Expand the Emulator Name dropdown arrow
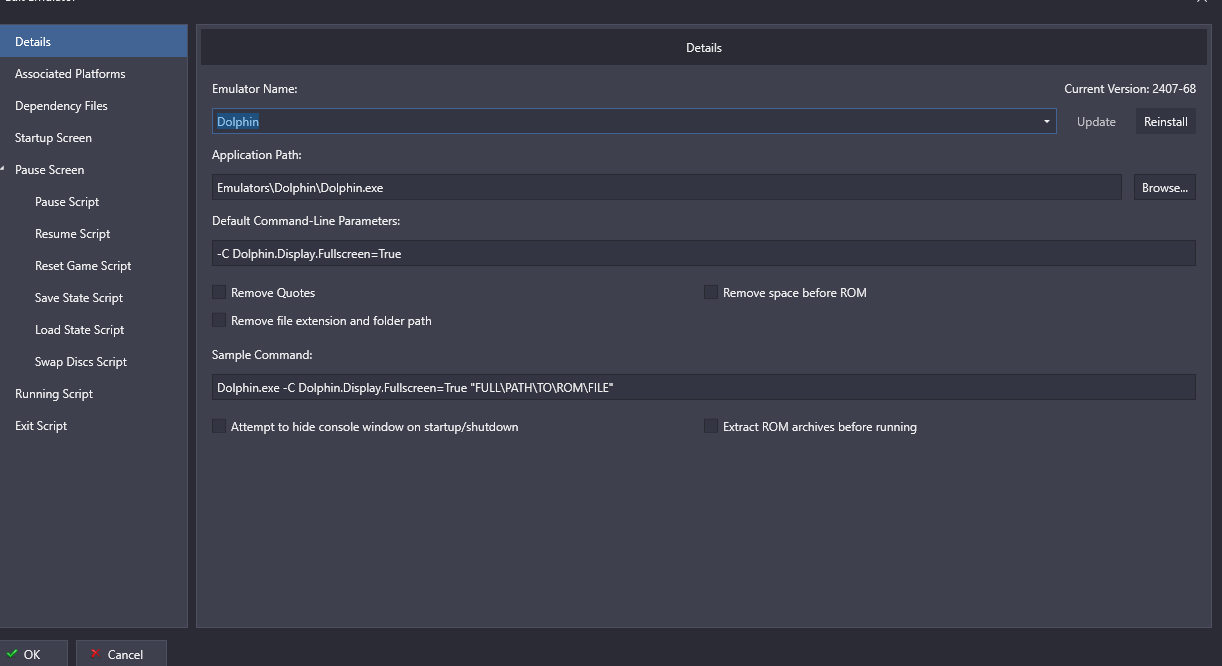1222x666 pixels. pyautogui.click(x=1047, y=122)
